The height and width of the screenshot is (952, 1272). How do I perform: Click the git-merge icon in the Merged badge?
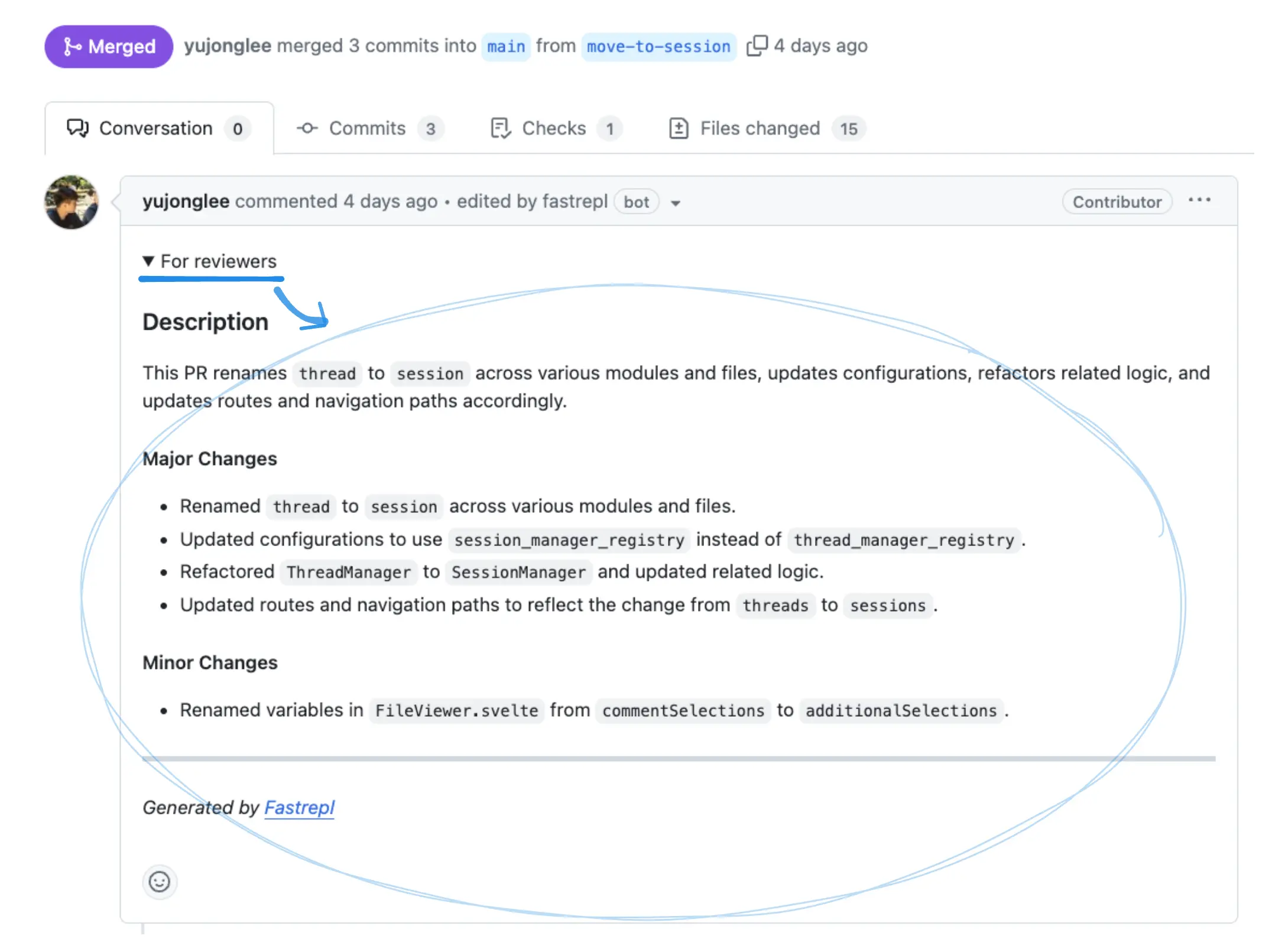(73, 46)
